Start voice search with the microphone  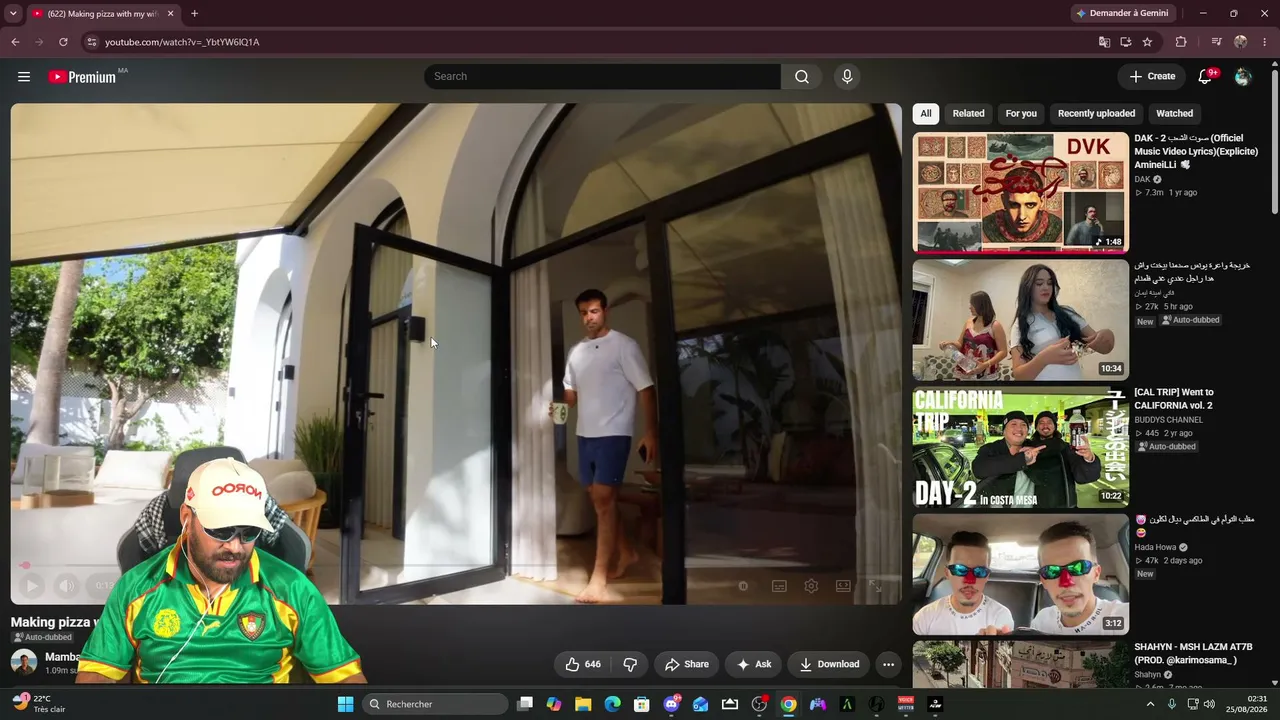point(847,77)
